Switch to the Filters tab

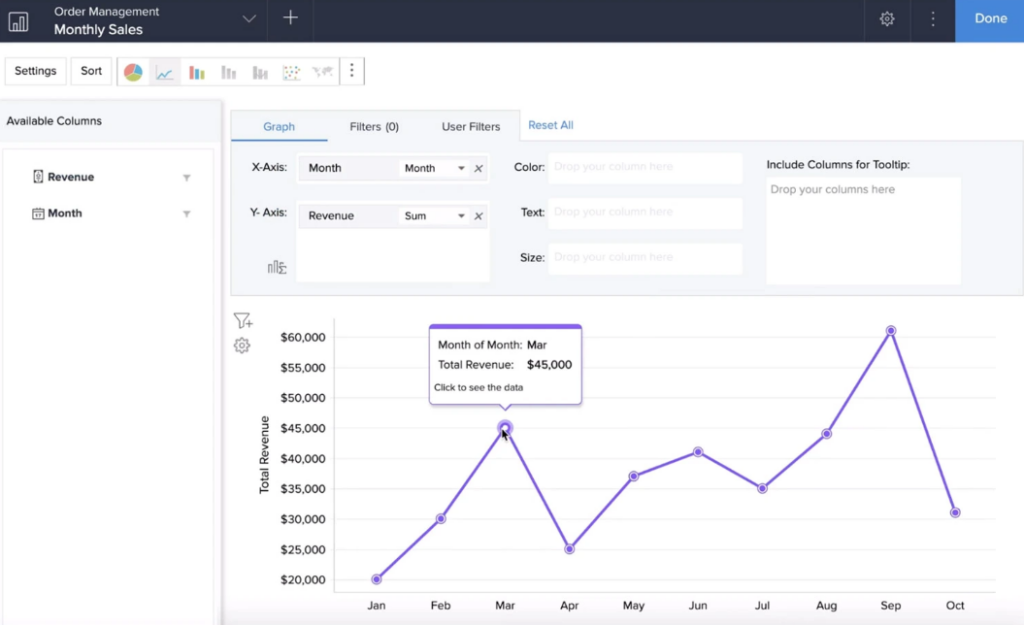(373, 126)
